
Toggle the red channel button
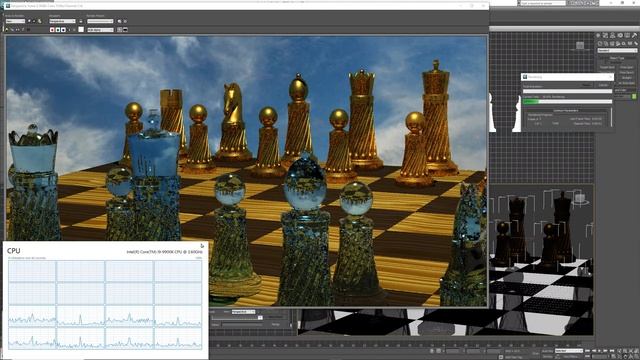pyautogui.click(x=52, y=30)
